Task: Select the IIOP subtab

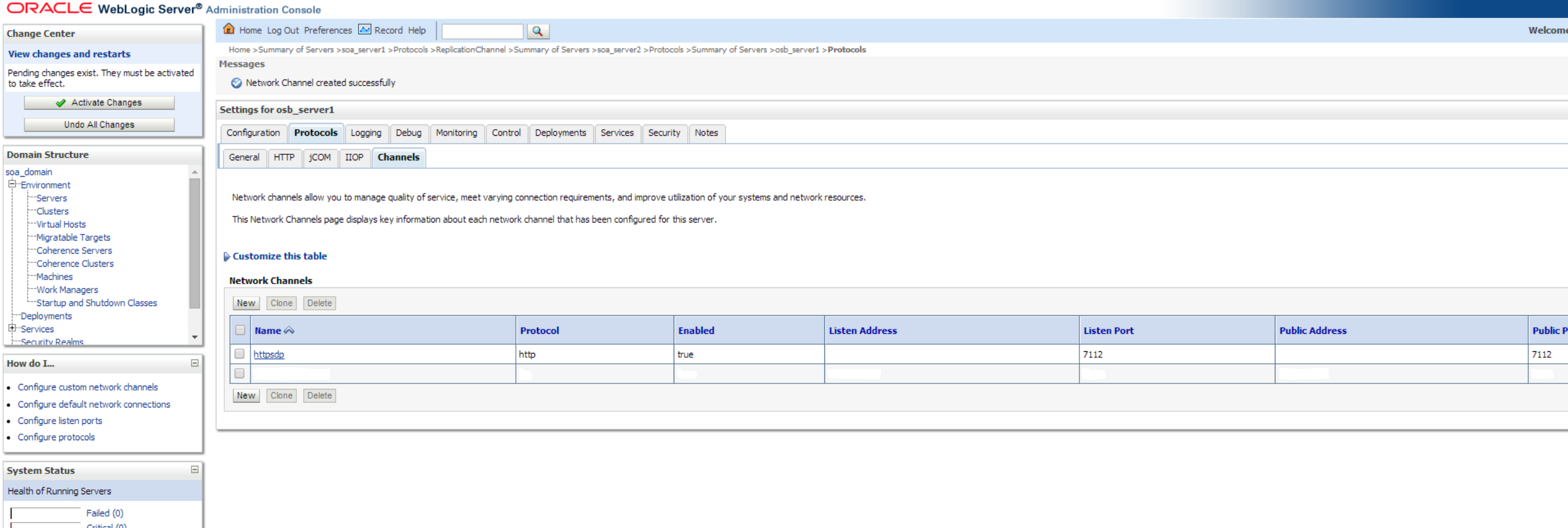Action: tap(354, 158)
